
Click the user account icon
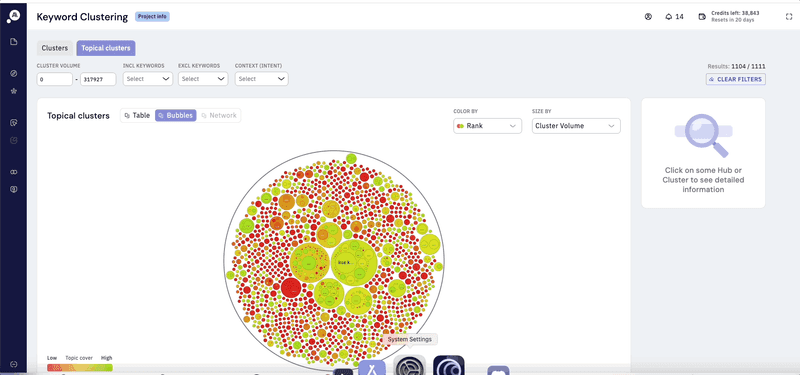click(648, 16)
